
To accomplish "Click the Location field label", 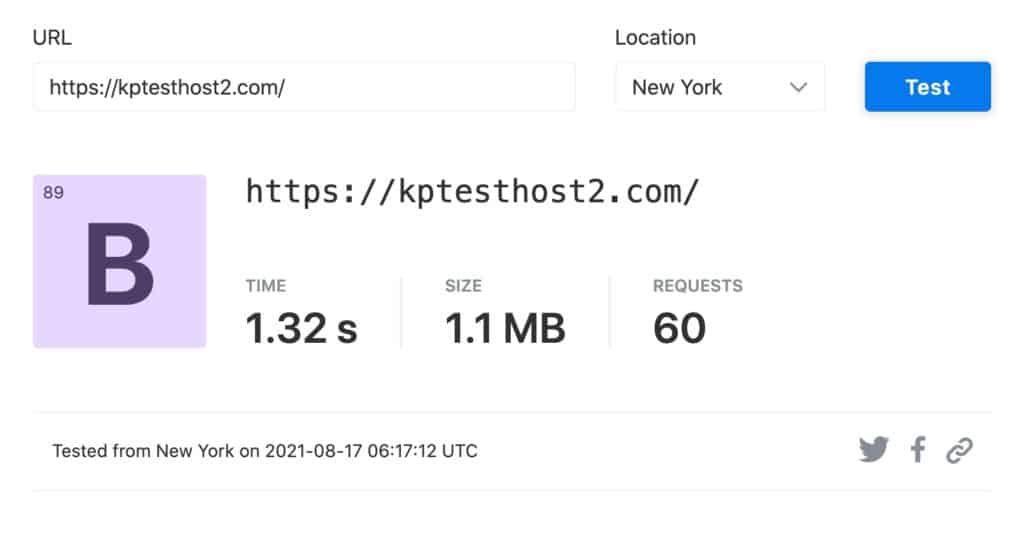I will pos(655,38).
